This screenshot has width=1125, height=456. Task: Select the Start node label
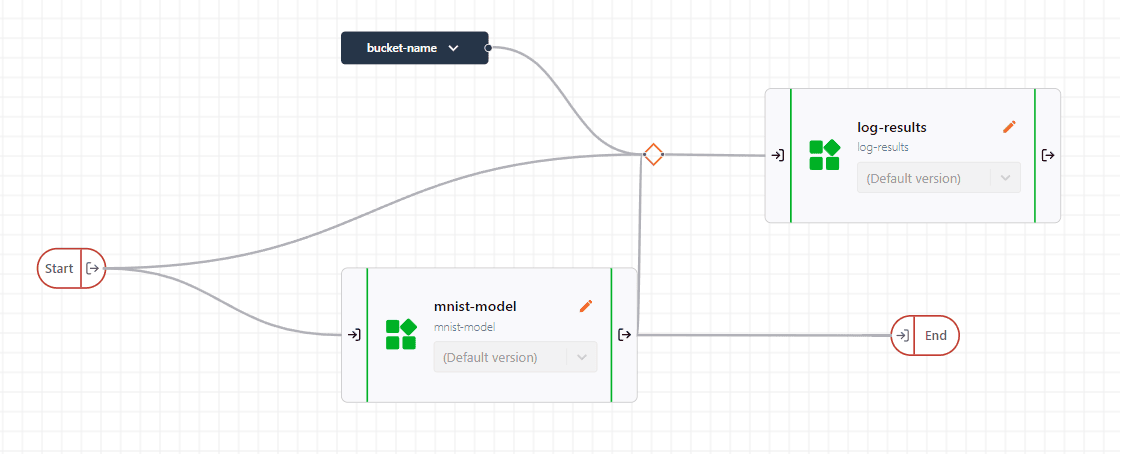click(59, 268)
